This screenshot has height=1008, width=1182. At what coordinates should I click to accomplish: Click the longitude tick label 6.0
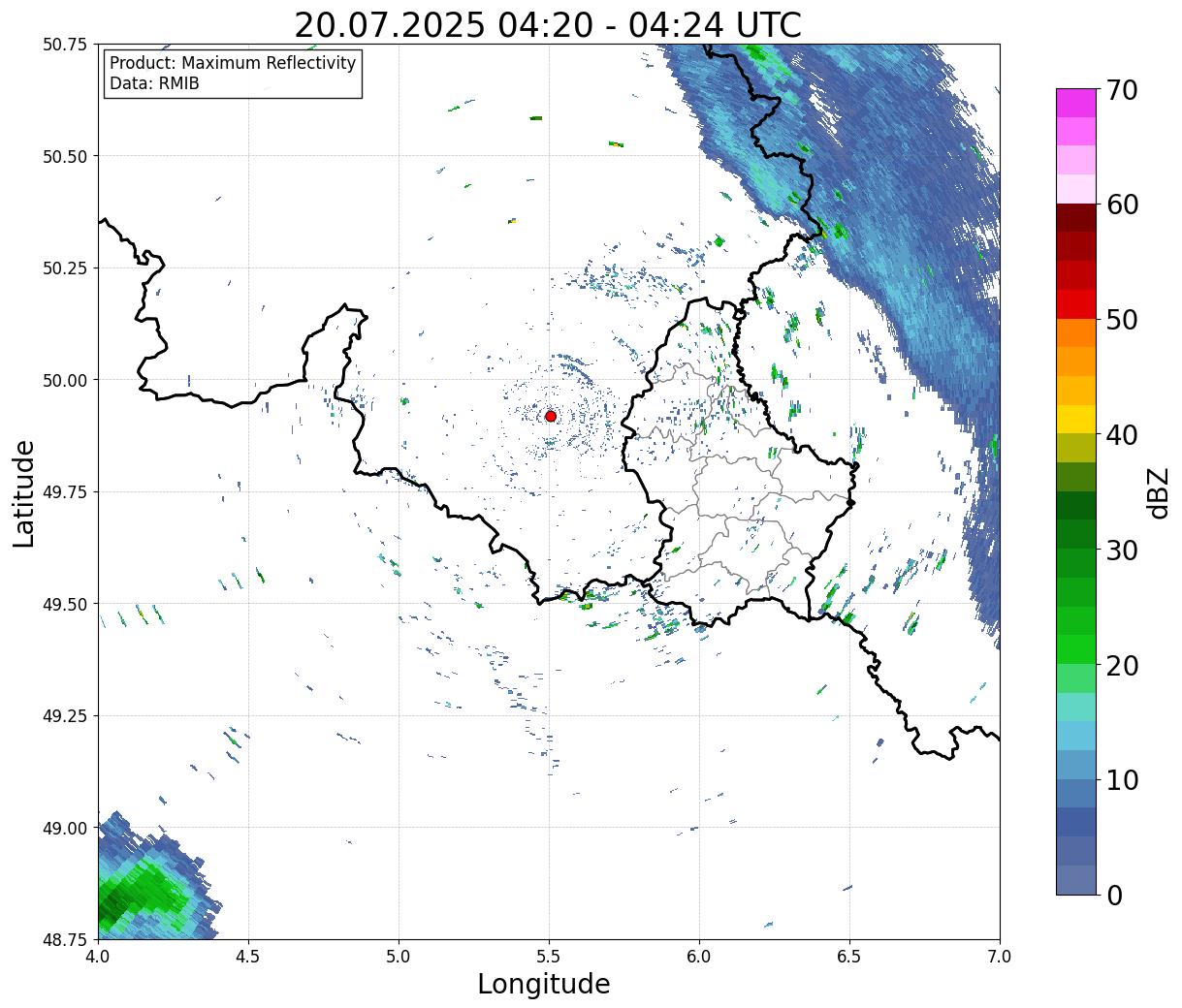(x=699, y=956)
